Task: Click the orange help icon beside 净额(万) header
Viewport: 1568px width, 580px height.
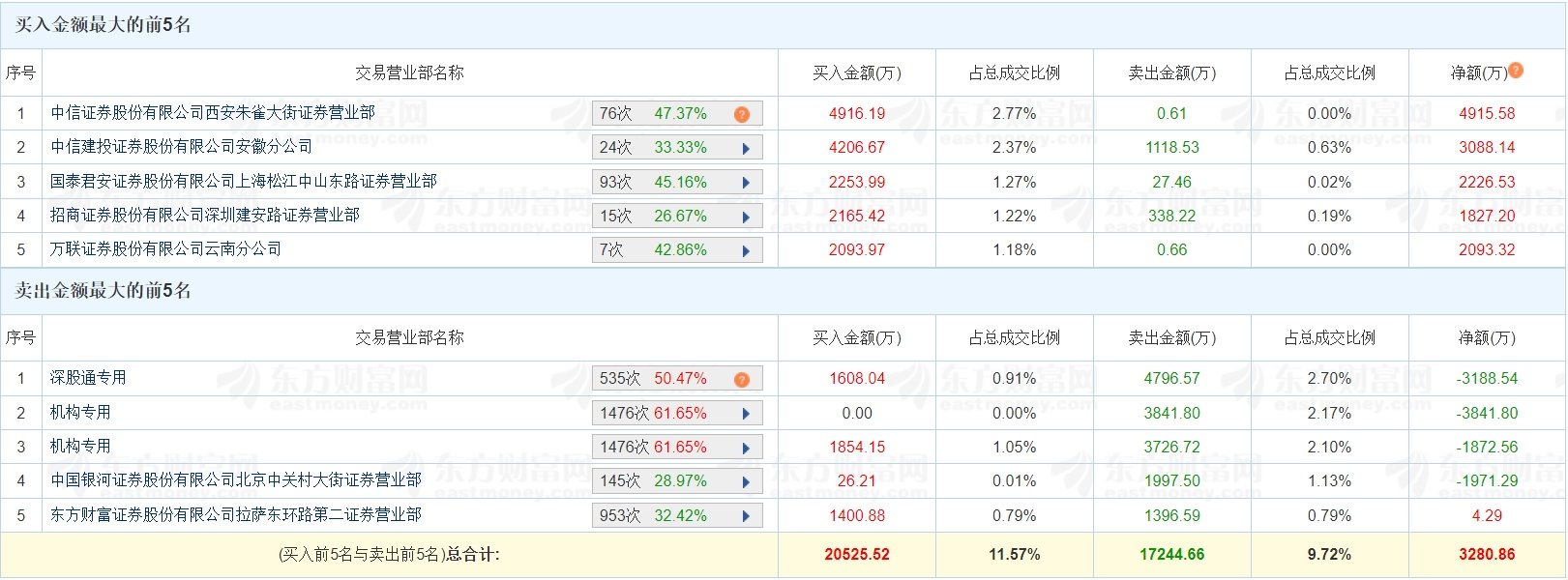Action: point(1516,70)
